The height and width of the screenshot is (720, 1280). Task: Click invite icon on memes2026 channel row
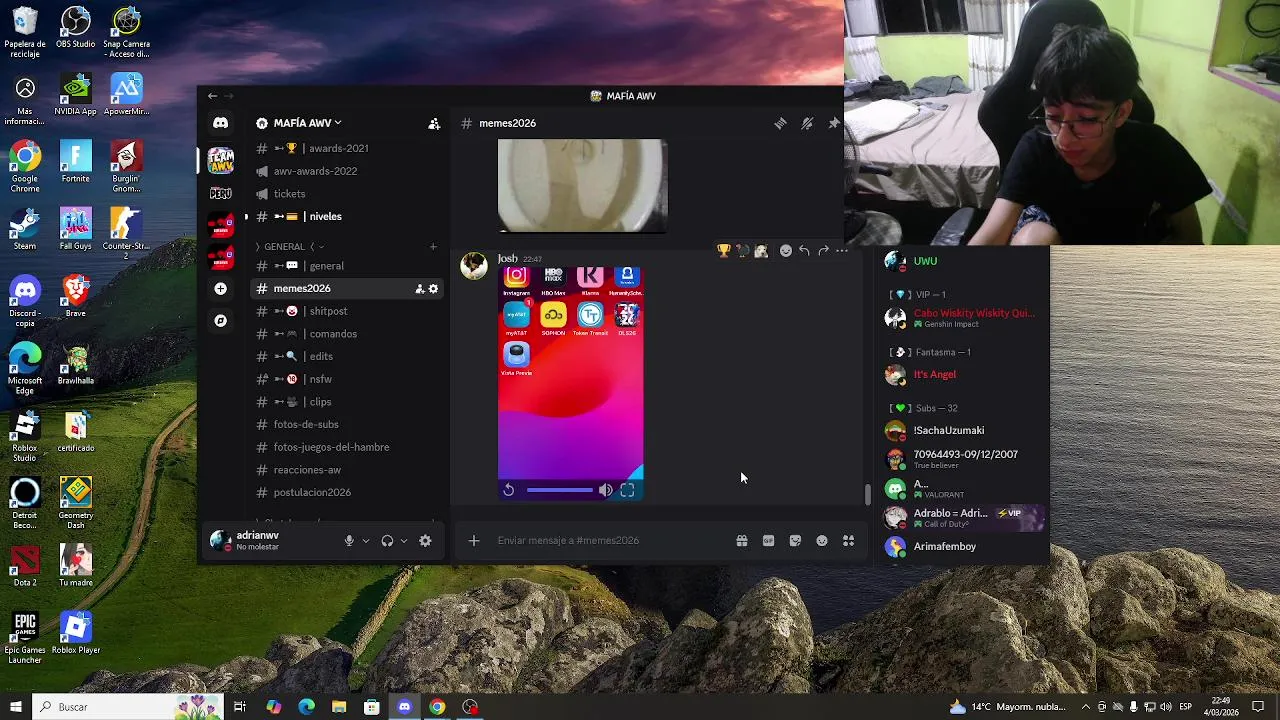click(x=419, y=289)
